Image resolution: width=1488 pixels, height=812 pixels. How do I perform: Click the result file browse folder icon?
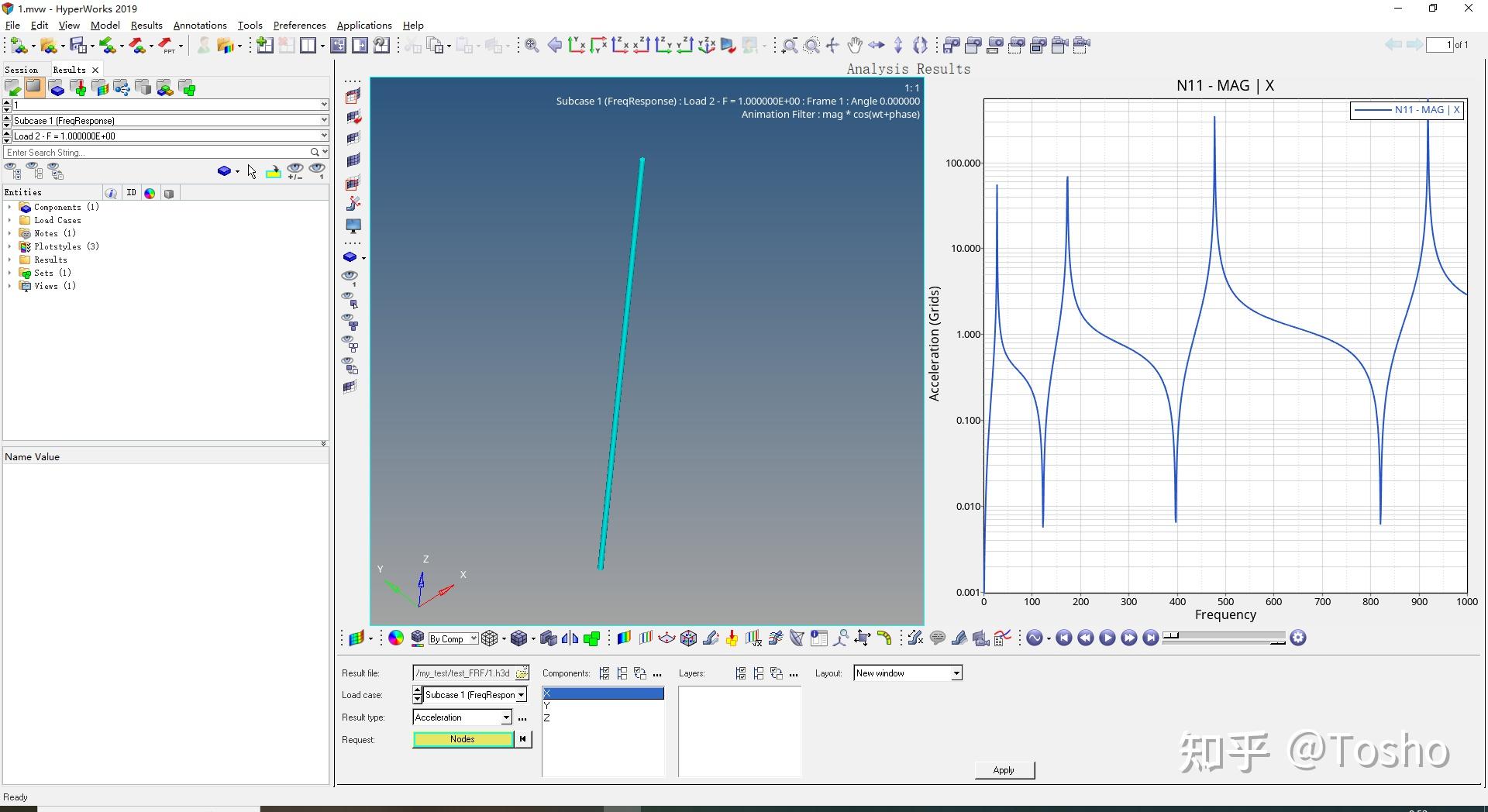pos(522,673)
